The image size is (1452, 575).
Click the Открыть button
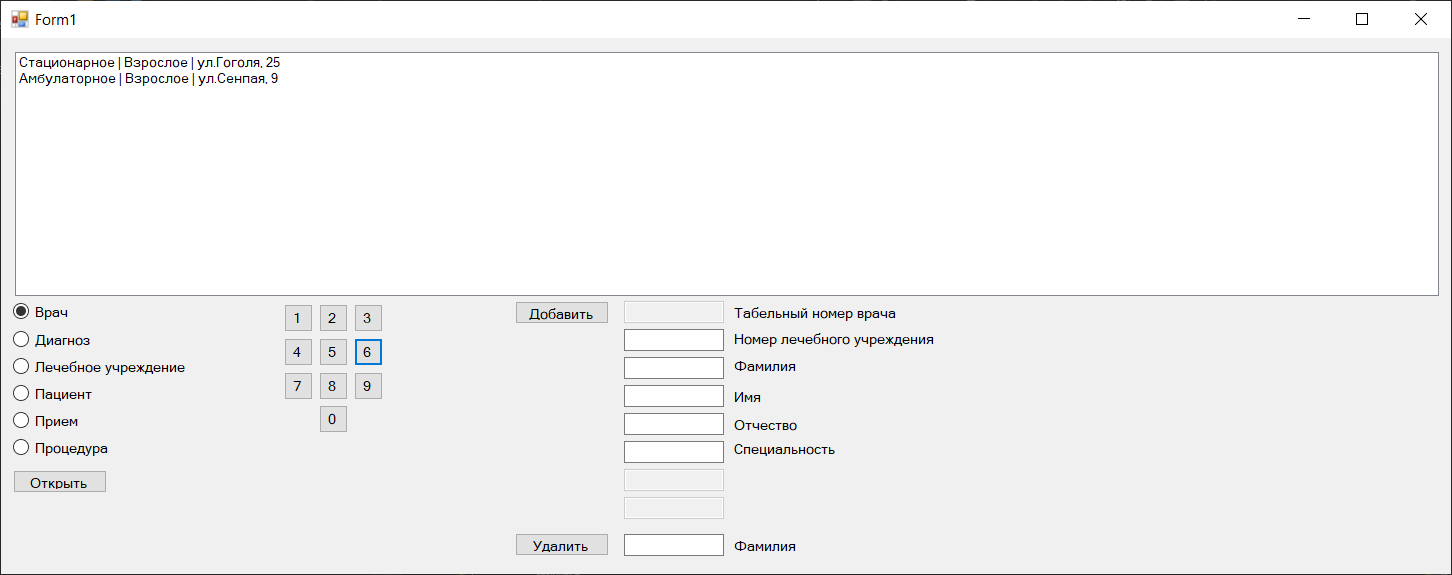point(60,482)
